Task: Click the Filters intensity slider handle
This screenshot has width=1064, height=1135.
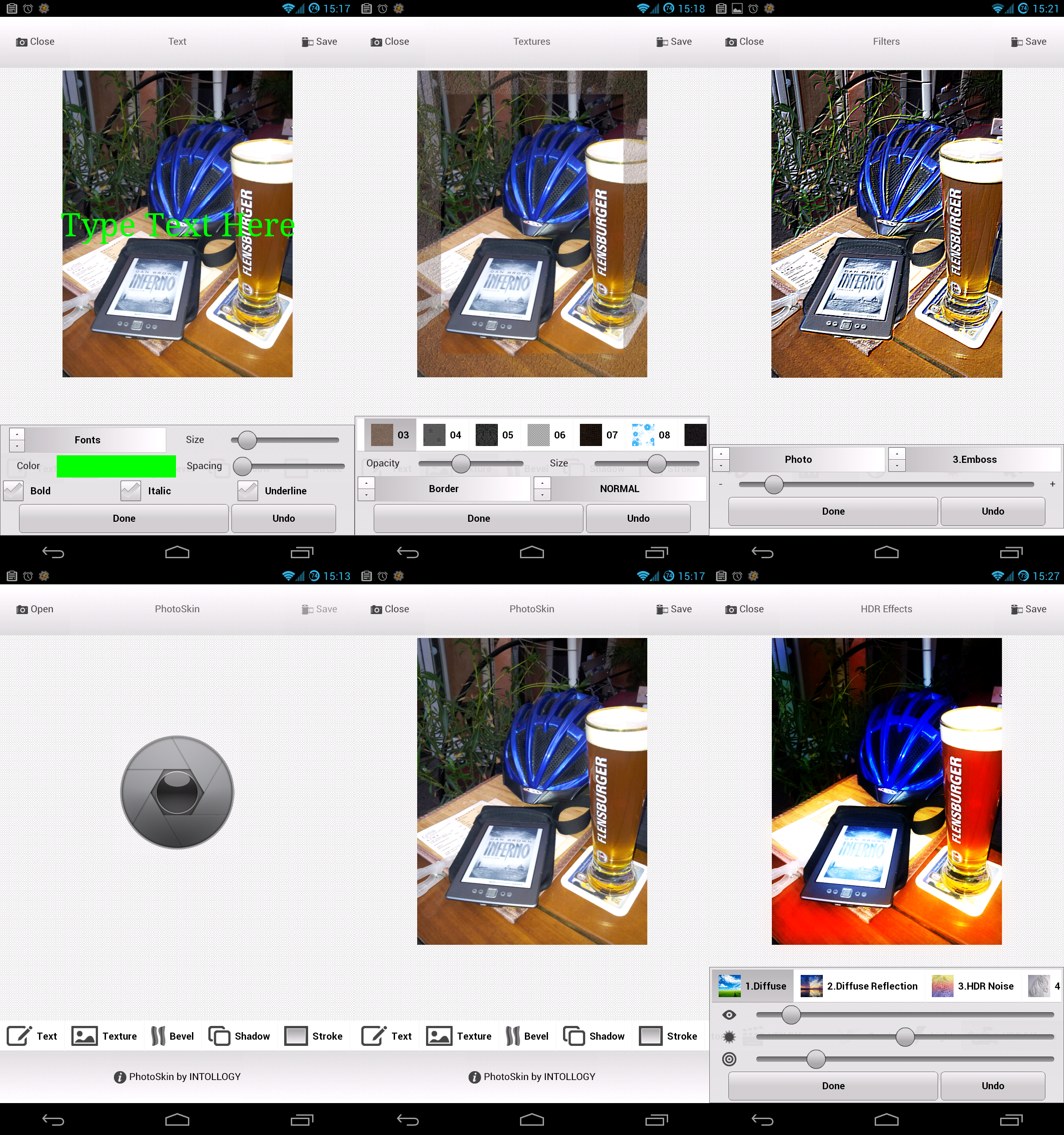Action: [x=774, y=484]
